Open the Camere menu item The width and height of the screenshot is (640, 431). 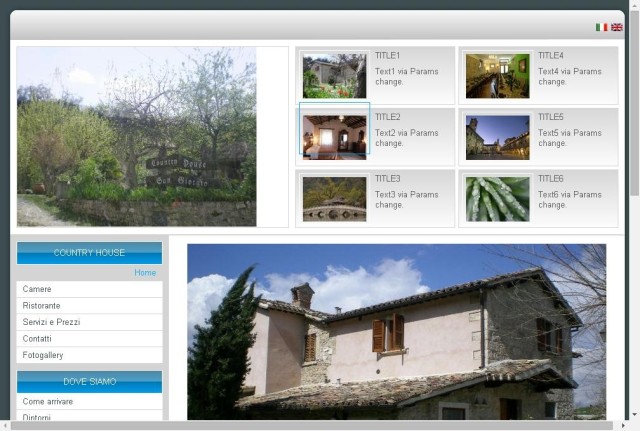tap(89, 289)
